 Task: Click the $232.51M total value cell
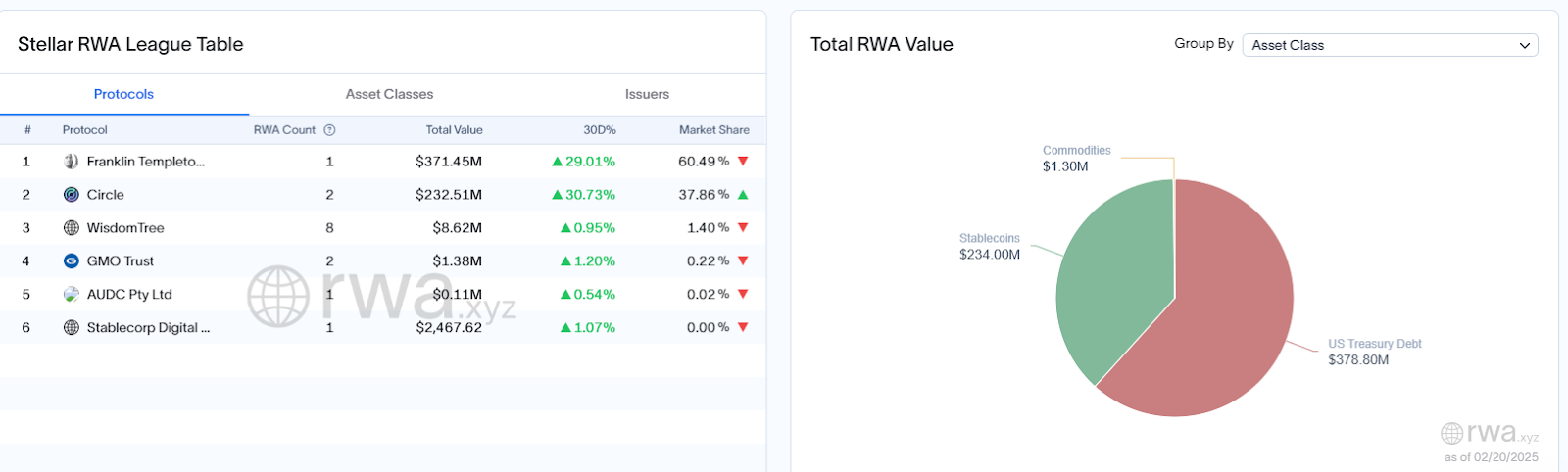coord(449,195)
